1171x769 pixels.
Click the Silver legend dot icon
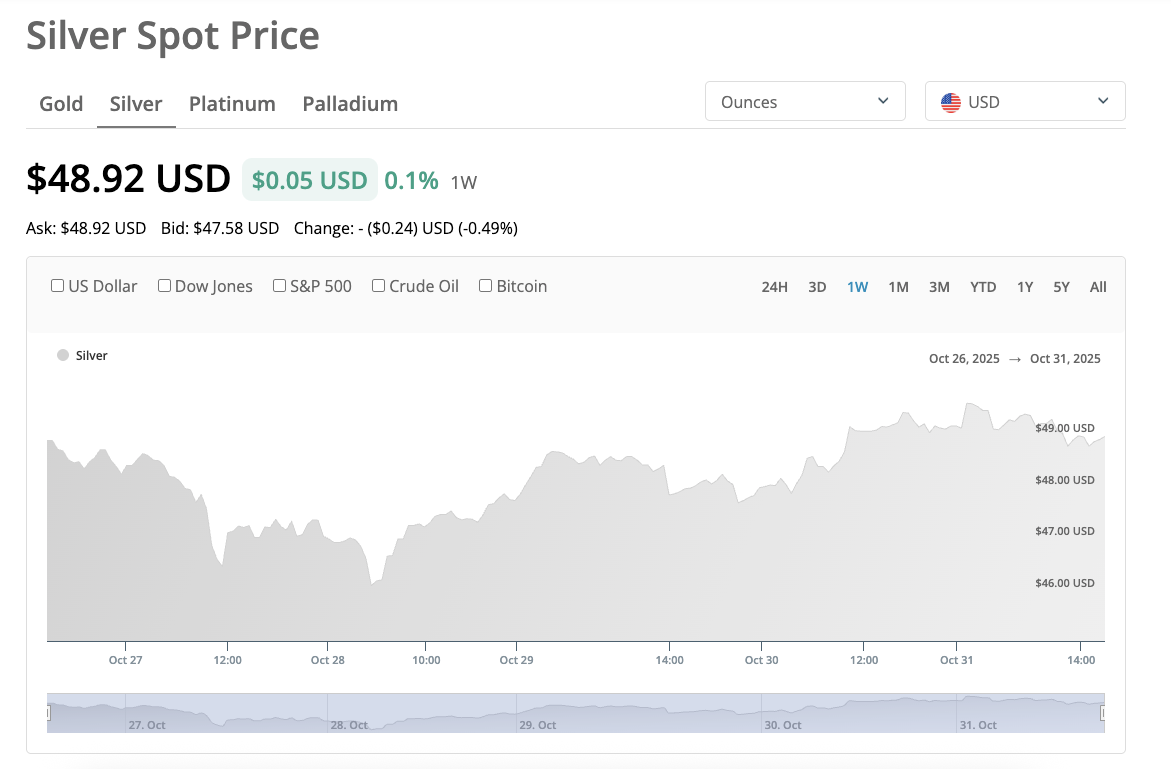coord(63,355)
